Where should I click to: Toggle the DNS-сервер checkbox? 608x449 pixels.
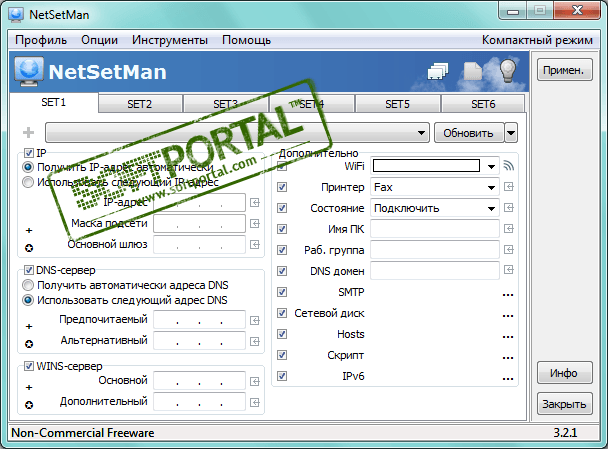pyautogui.click(x=29, y=270)
